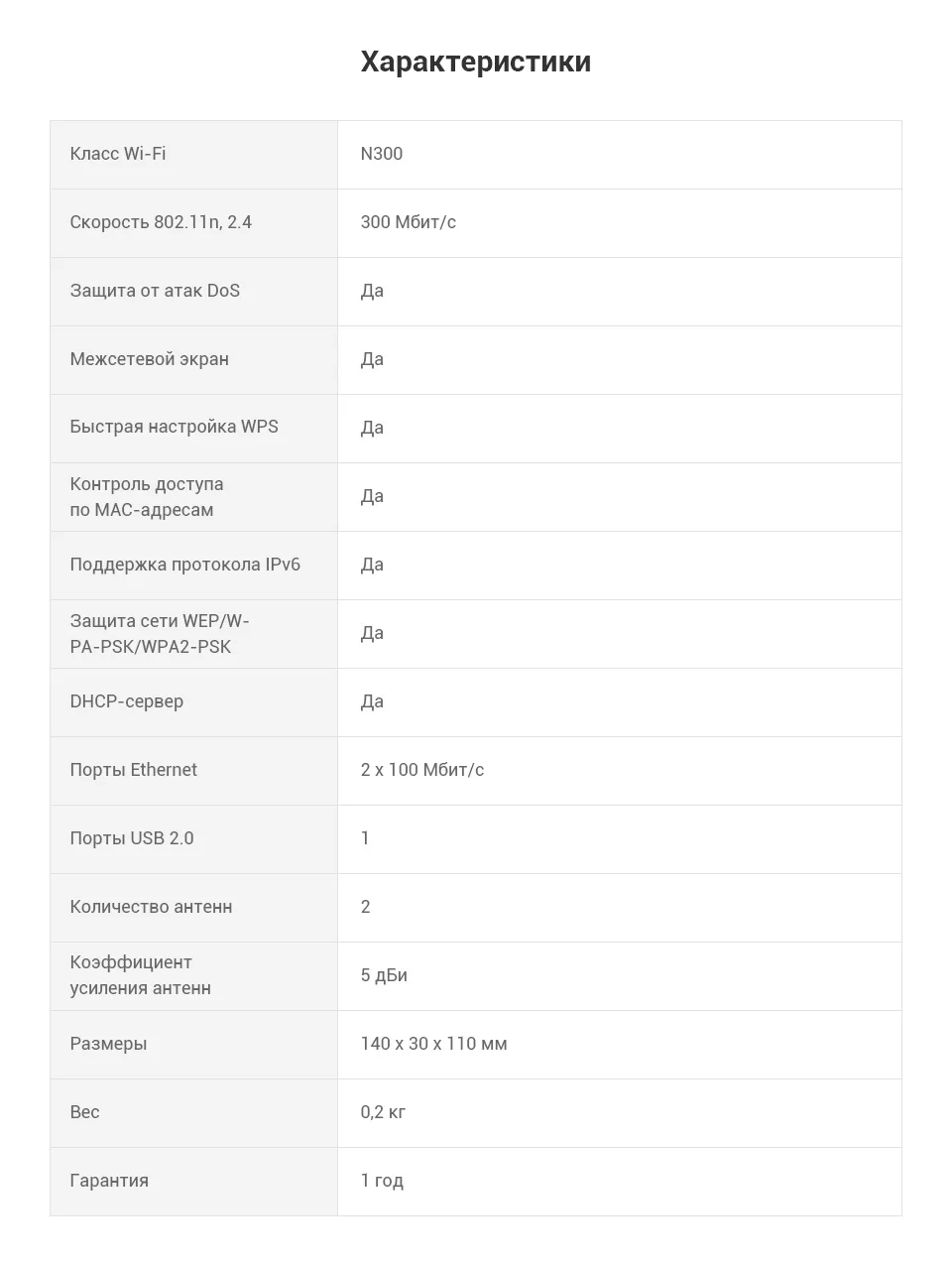Click the Защита сети WEP/WPA-PSK label
Image resolution: width=952 pixels, height=1266 pixels.
point(160,634)
